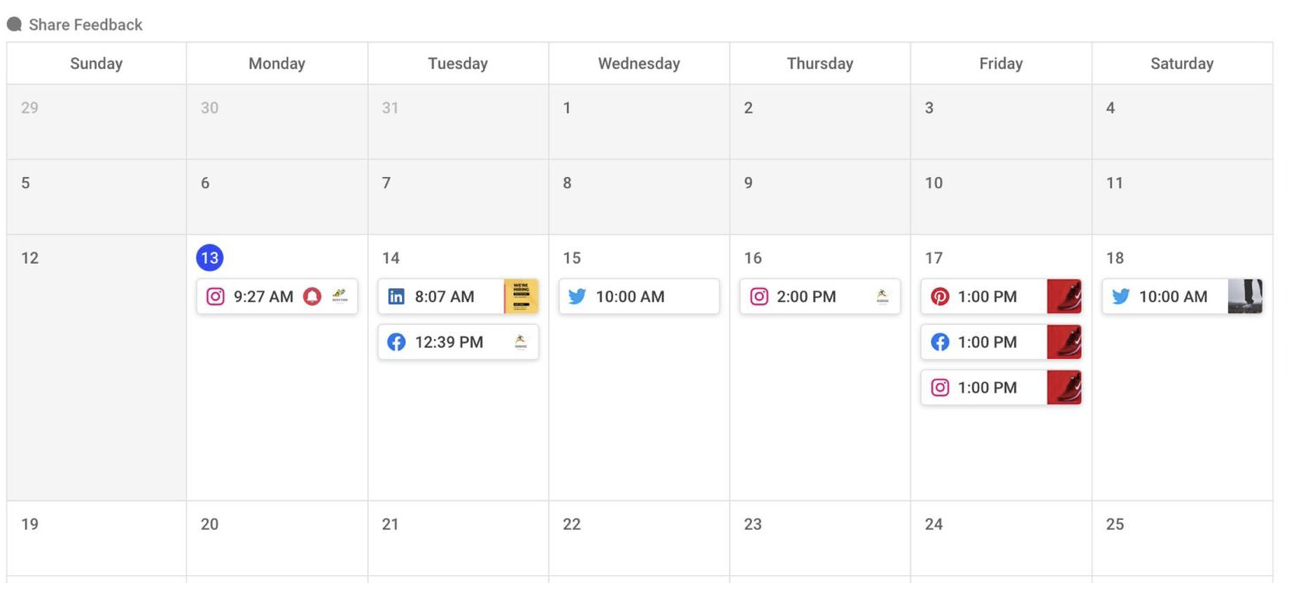1292x590 pixels.
Task: Select today's highlighted date 13
Action: (x=209, y=258)
